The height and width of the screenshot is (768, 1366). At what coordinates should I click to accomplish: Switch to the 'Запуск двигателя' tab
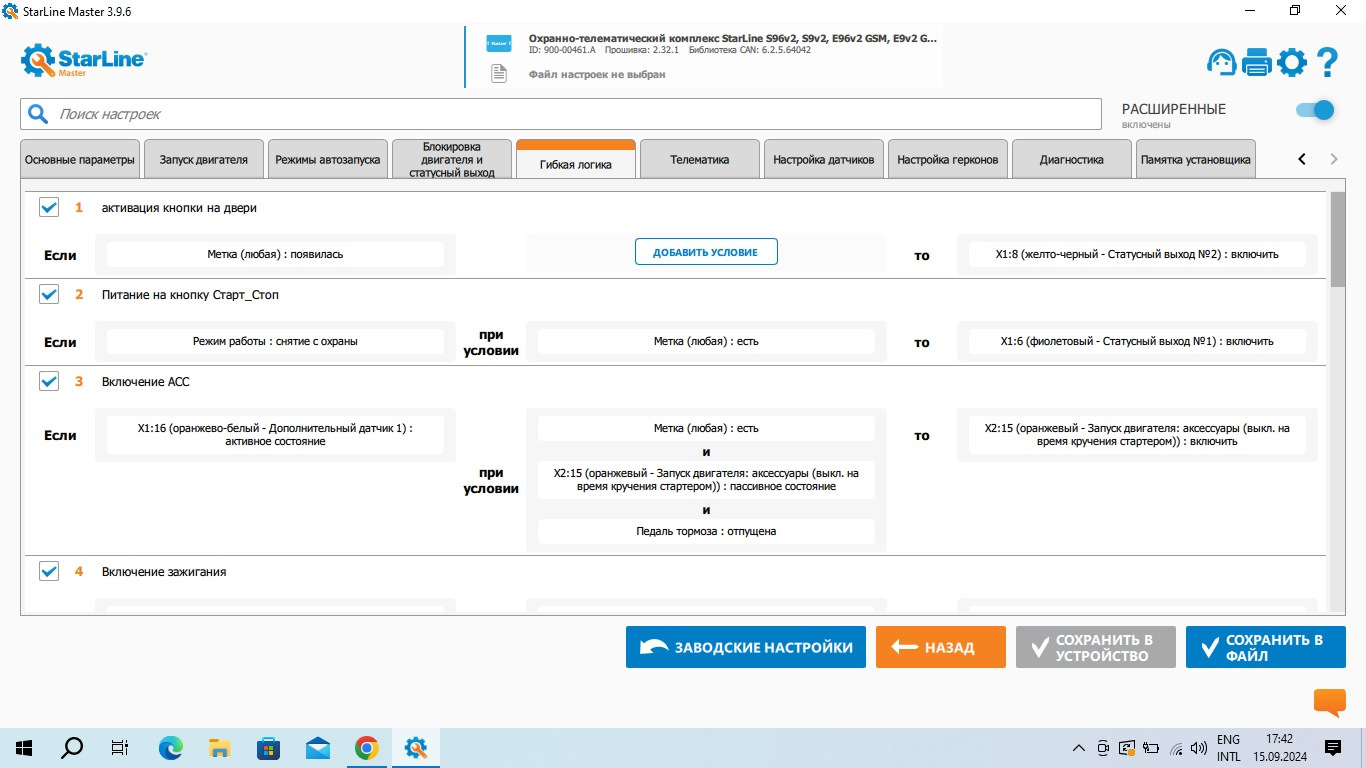(204, 160)
